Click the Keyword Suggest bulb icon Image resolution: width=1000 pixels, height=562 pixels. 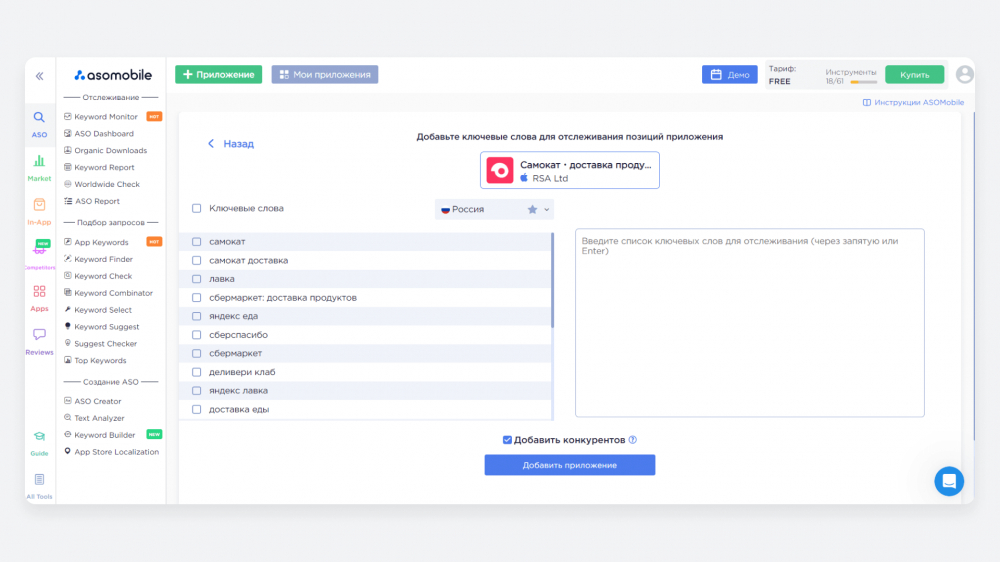click(68, 326)
